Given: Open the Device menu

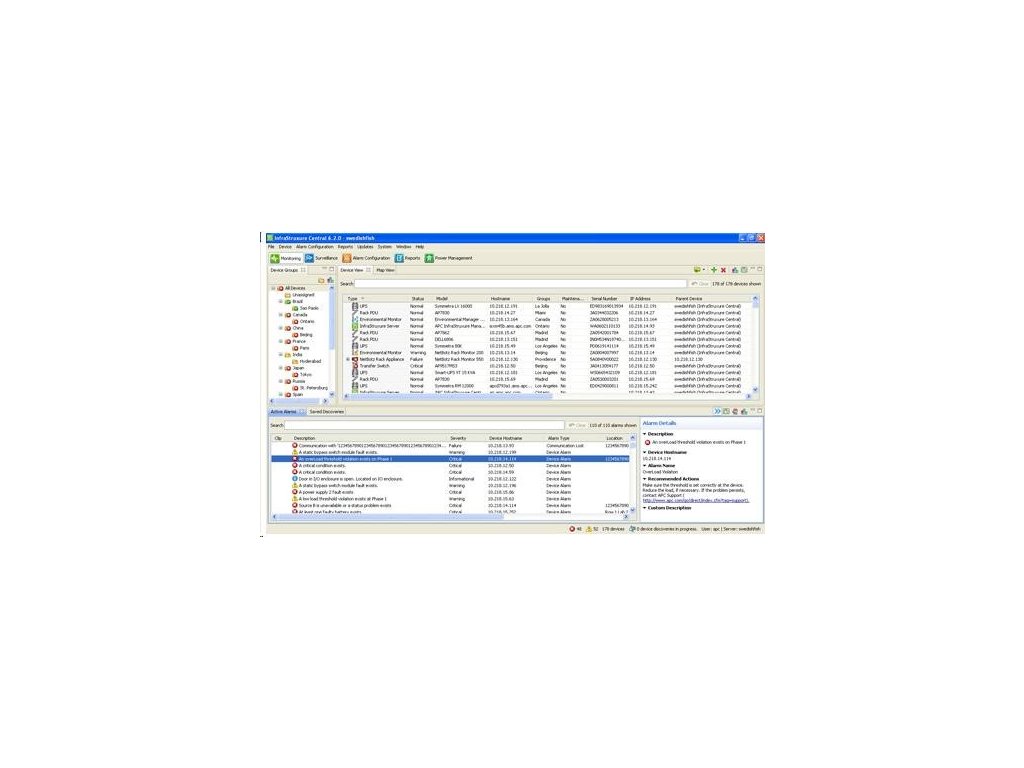Looking at the screenshot, I should (x=285, y=247).
